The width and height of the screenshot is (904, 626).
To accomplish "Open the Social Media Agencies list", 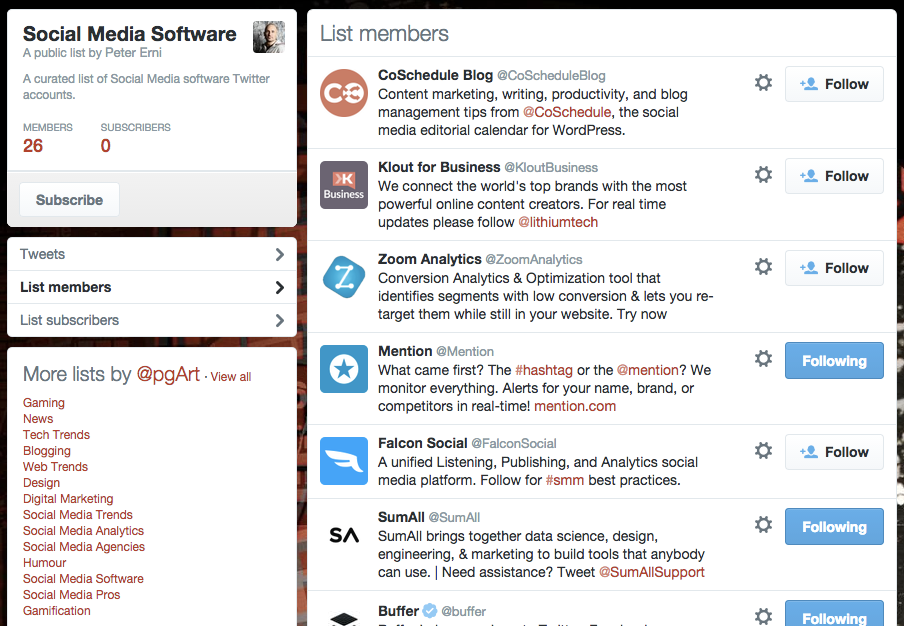I will (x=84, y=547).
